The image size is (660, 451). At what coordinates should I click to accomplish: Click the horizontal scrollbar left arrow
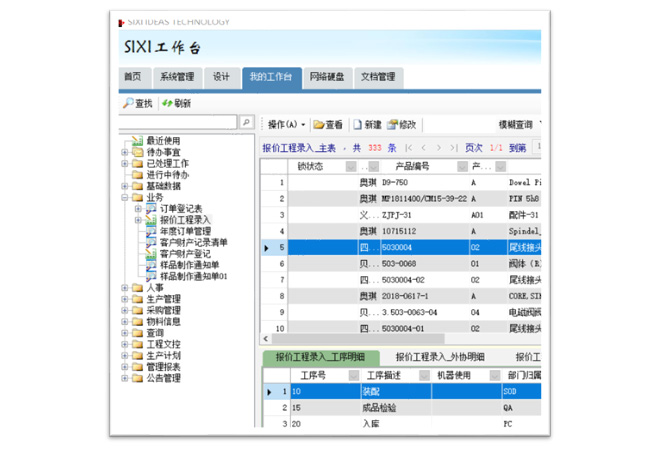[266, 339]
